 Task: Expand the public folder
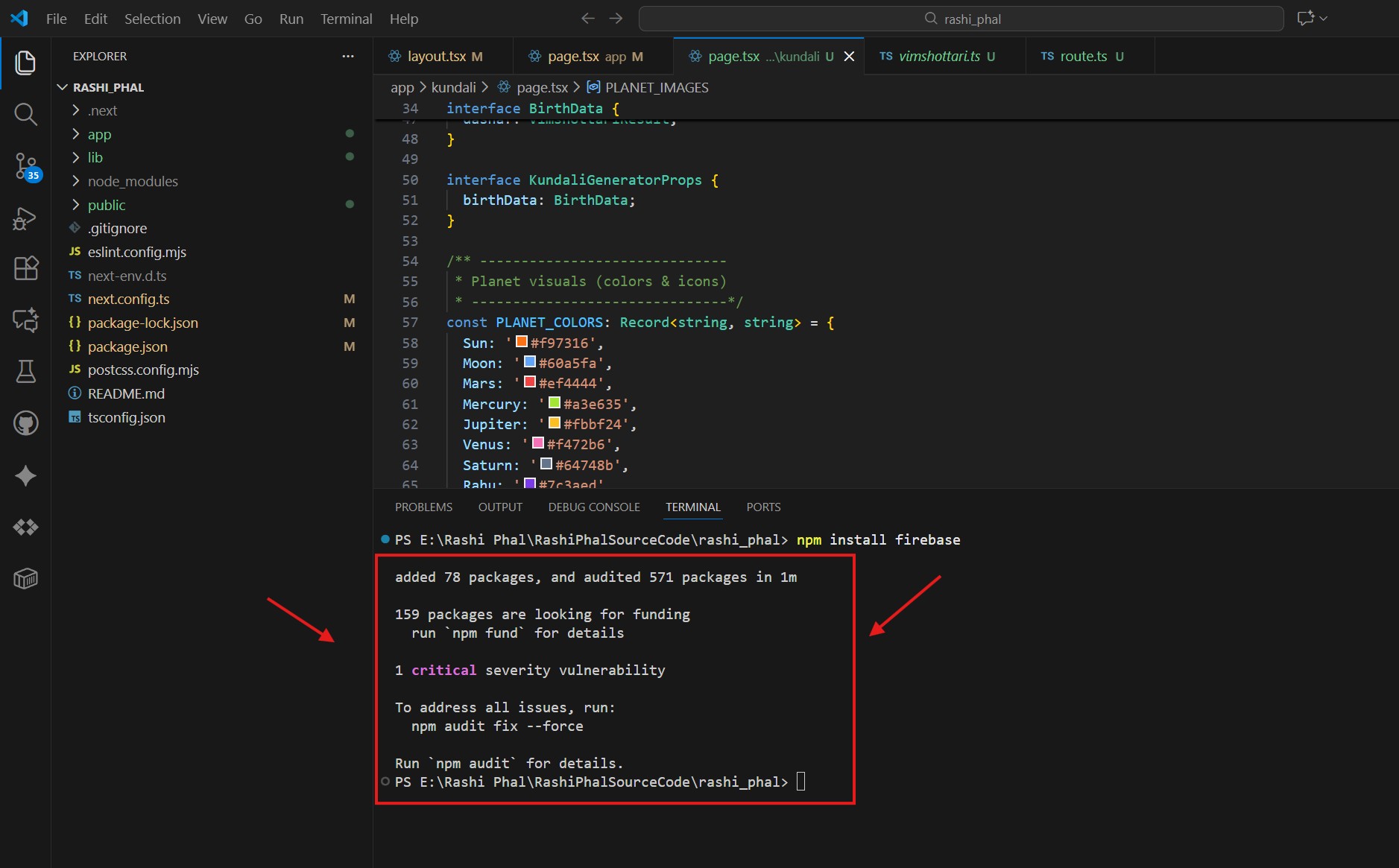pyautogui.click(x=107, y=205)
